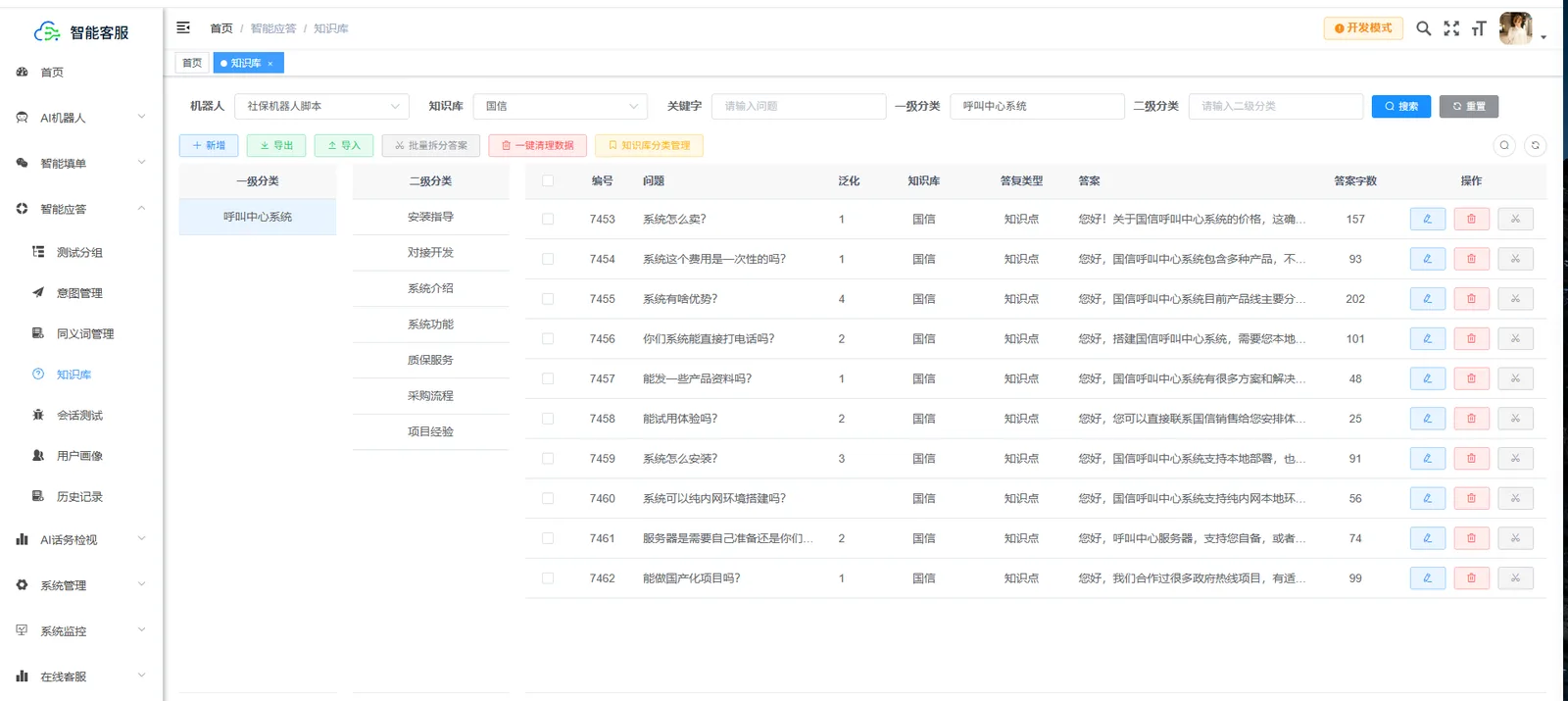Close the 知识库 tab

coord(270,64)
